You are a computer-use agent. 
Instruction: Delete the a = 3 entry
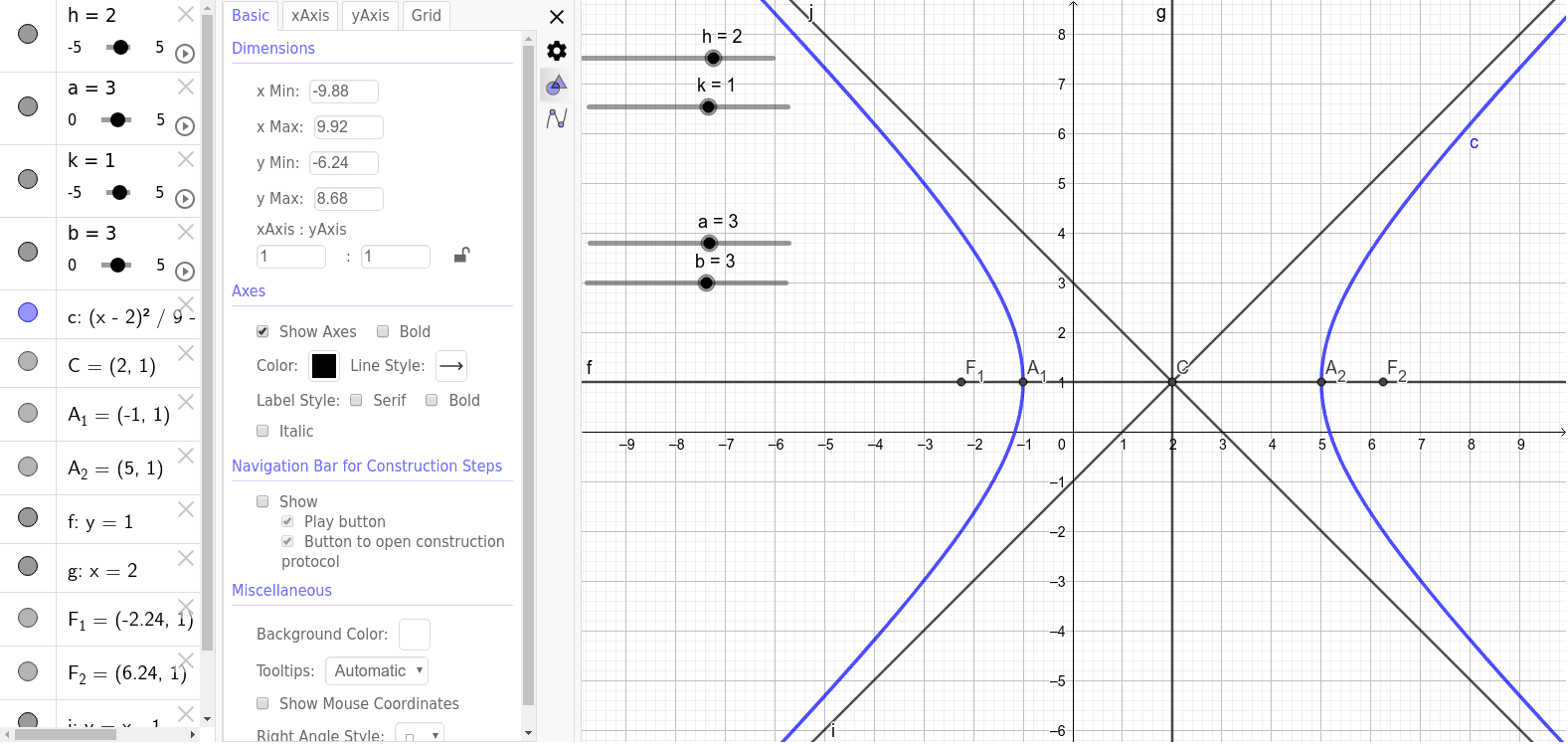coord(186,88)
